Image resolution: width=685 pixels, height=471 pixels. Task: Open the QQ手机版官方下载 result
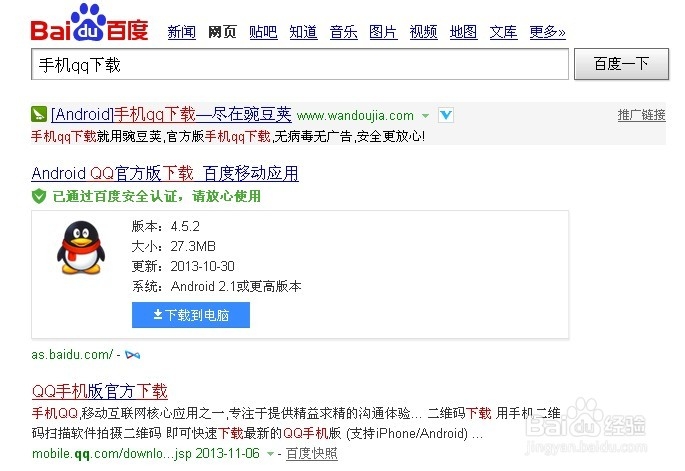point(100,391)
